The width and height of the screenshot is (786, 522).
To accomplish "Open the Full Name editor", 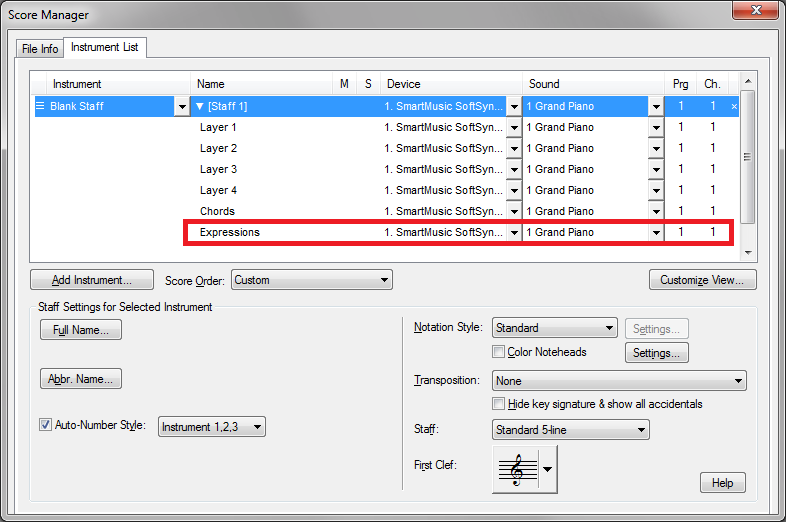I will (x=81, y=330).
